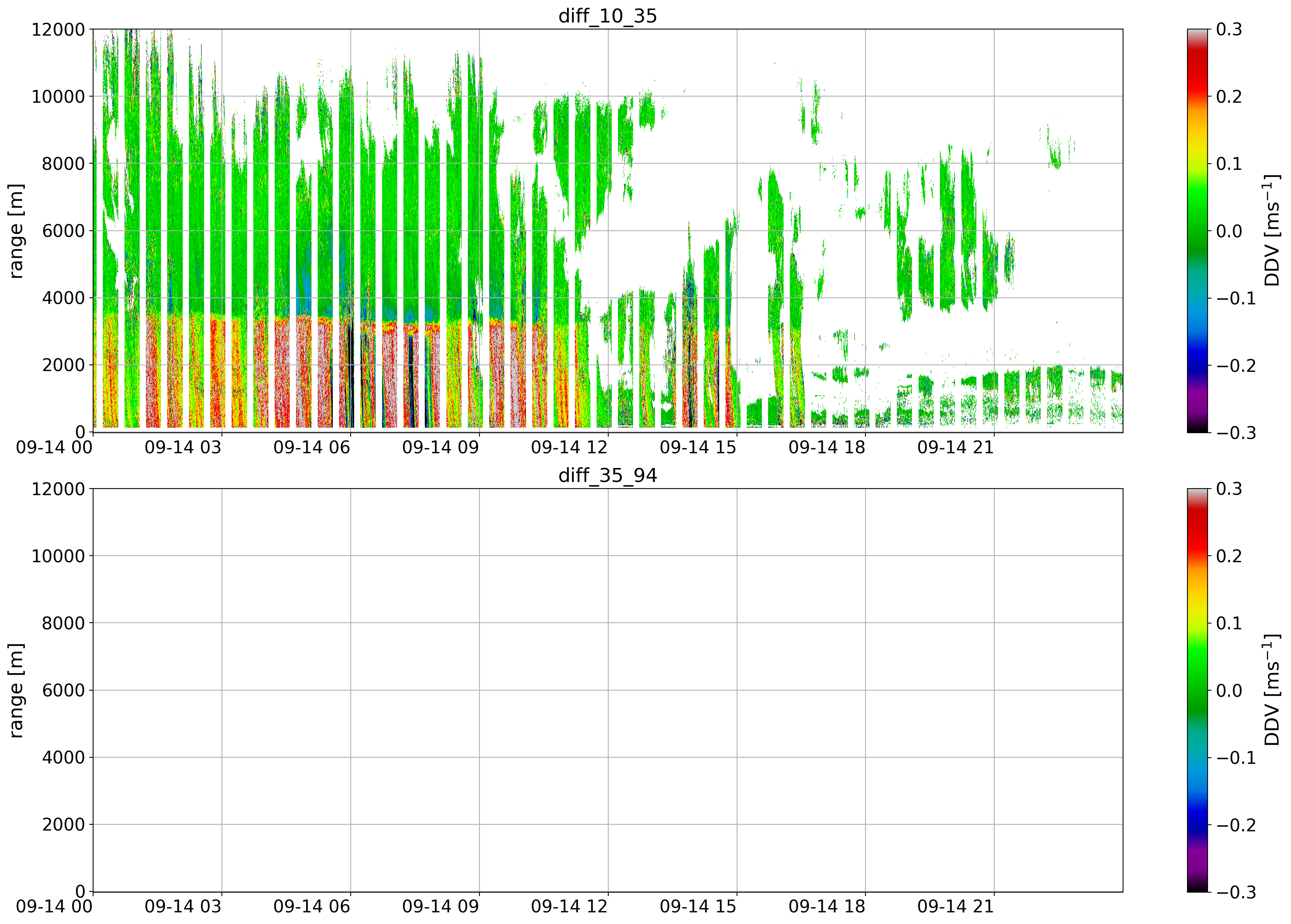Click the diff_10_35 plot title
The image size is (1291, 924).
click(x=607, y=16)
